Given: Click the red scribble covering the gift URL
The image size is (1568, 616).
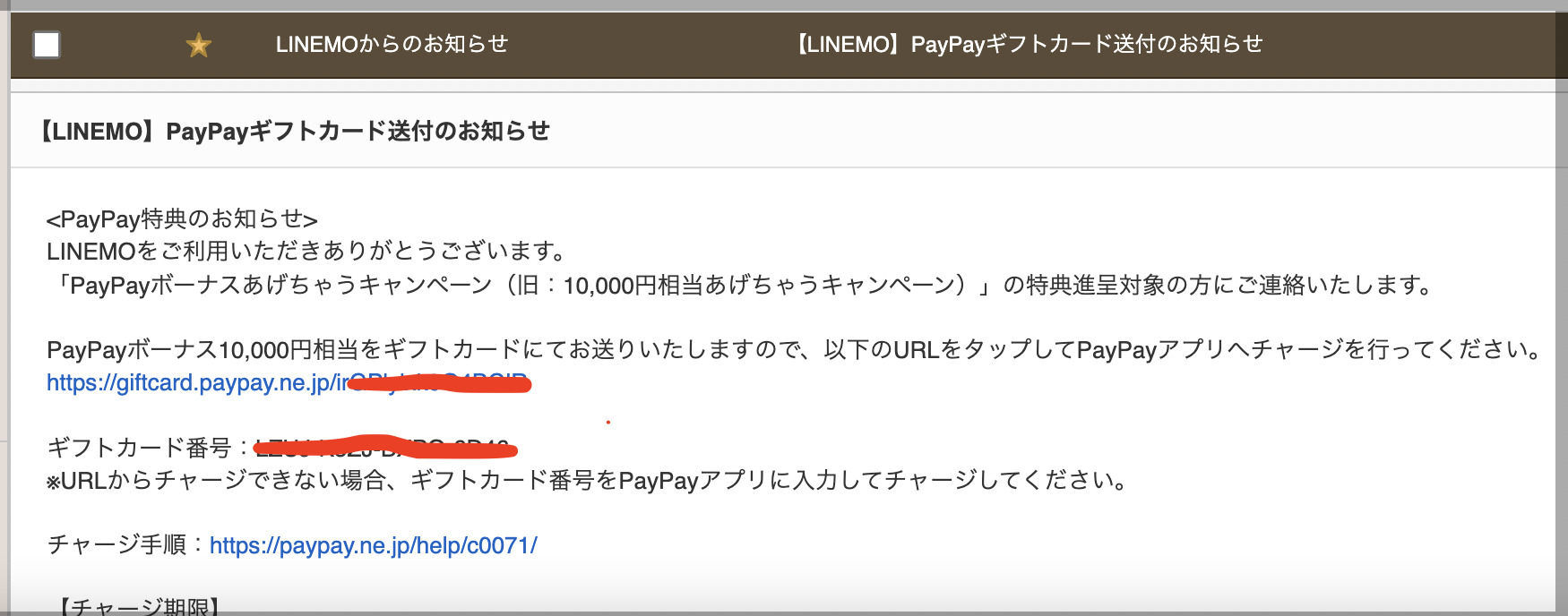Looking at the screenshot, I should [x=439, y=384].
